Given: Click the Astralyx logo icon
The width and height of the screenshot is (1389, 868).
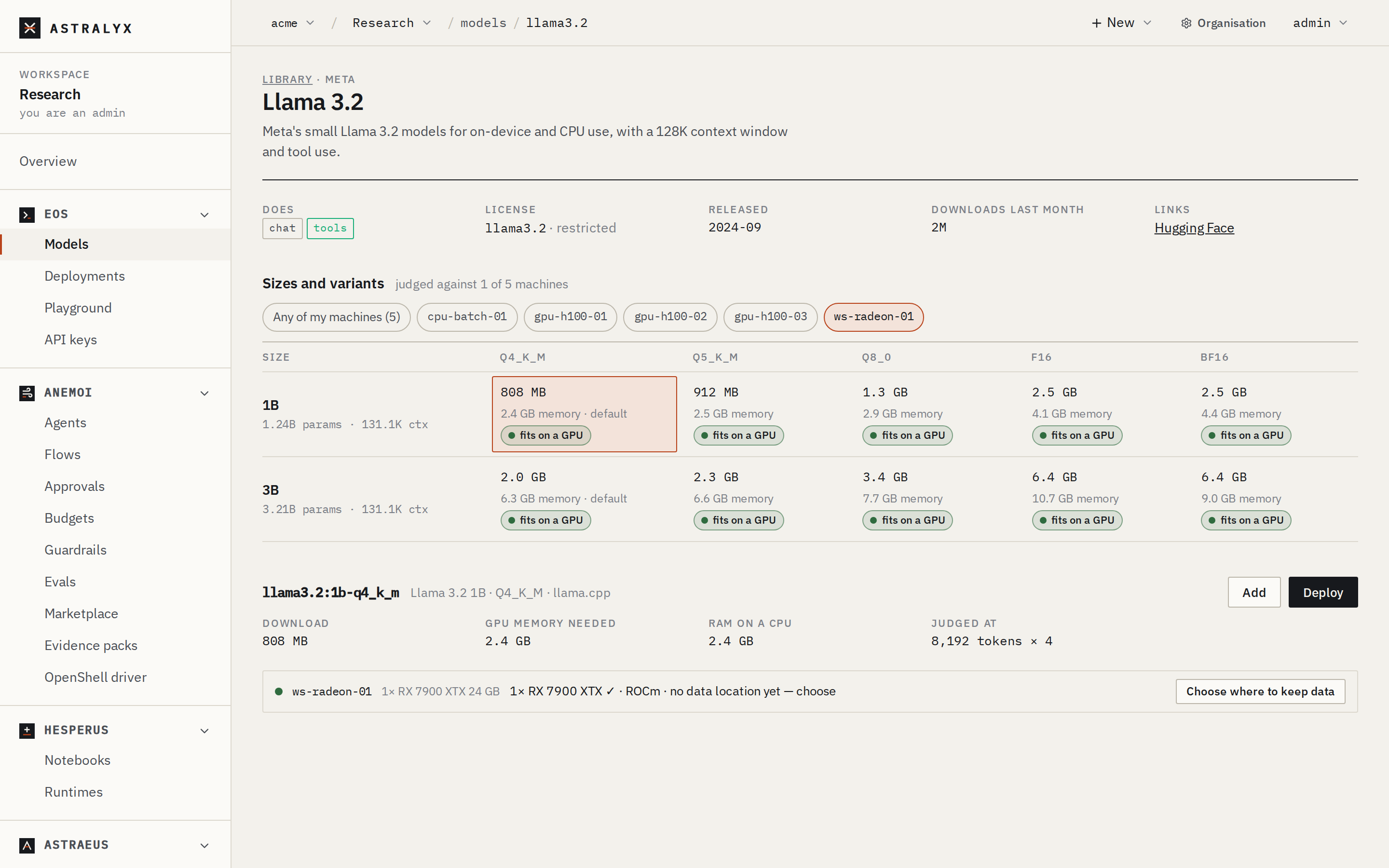Looking at the screenshot, I should pos(30,28).
